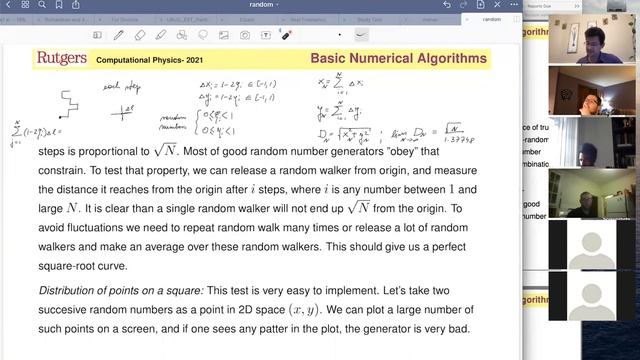Open the camera tool

245,35
